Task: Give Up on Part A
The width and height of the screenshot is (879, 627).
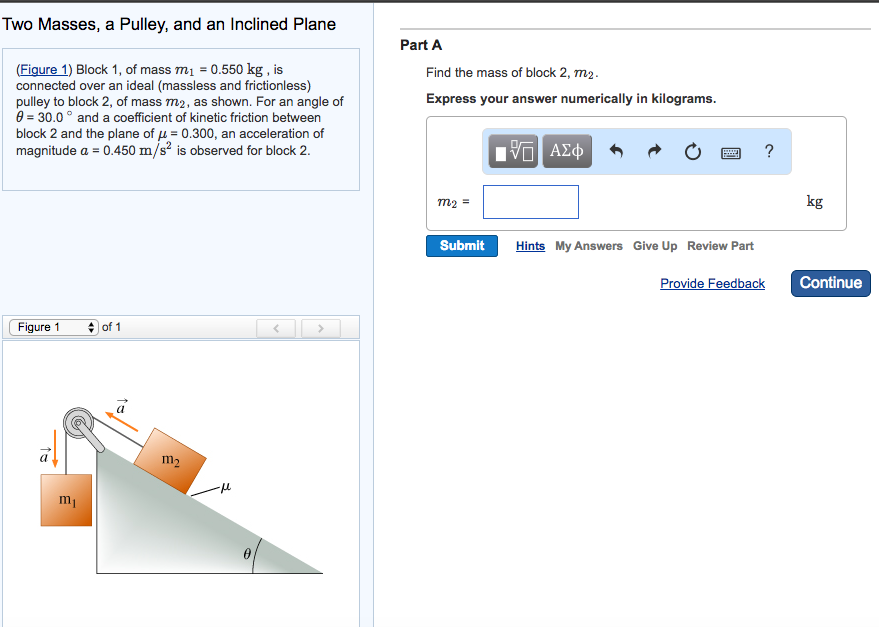Action: 655,246
